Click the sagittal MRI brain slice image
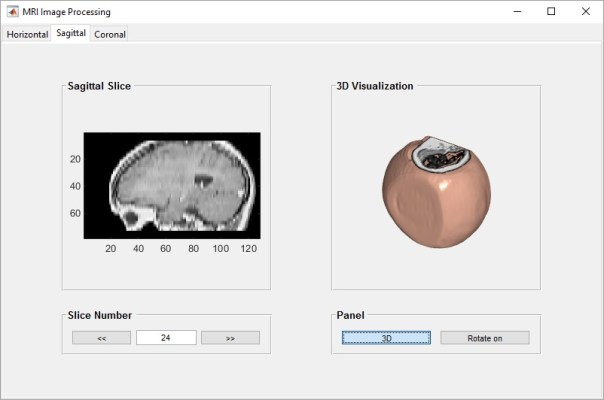 pos(171,185)
